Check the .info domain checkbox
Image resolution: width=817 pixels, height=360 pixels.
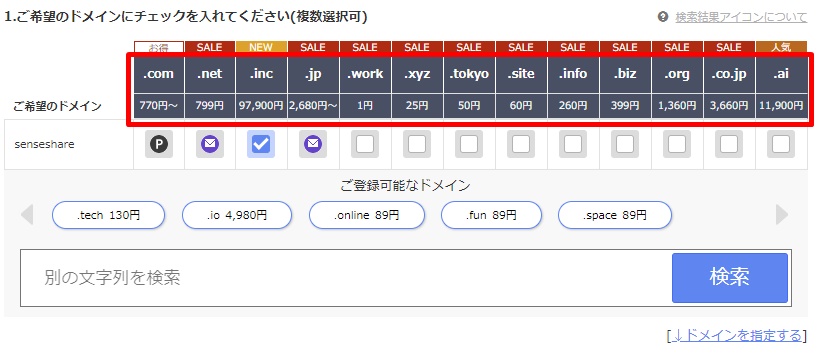(573, 144)
